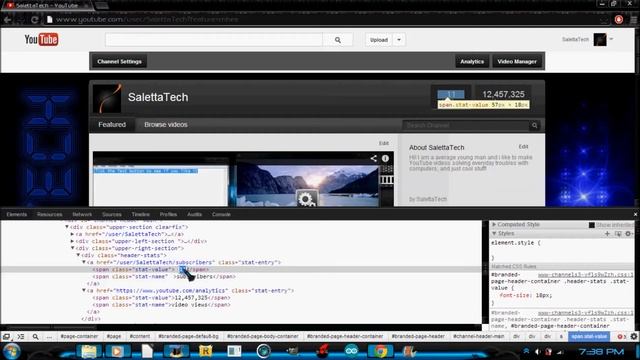The width and height of the screenshot is (640, 360).
Task: Open the Profiles DevTools tab
Action: (168, 214)
